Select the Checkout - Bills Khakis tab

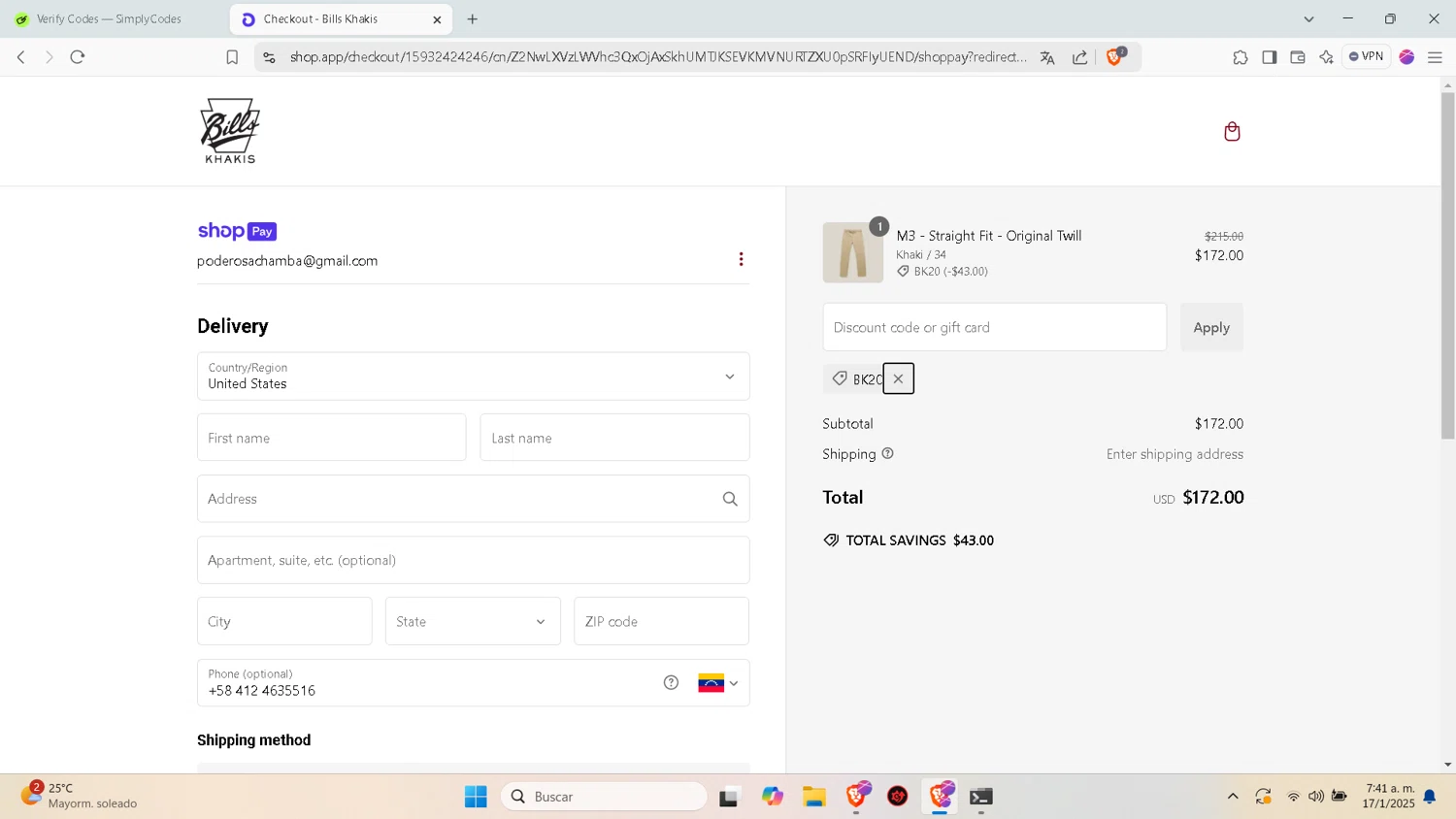tap(340, 19)
